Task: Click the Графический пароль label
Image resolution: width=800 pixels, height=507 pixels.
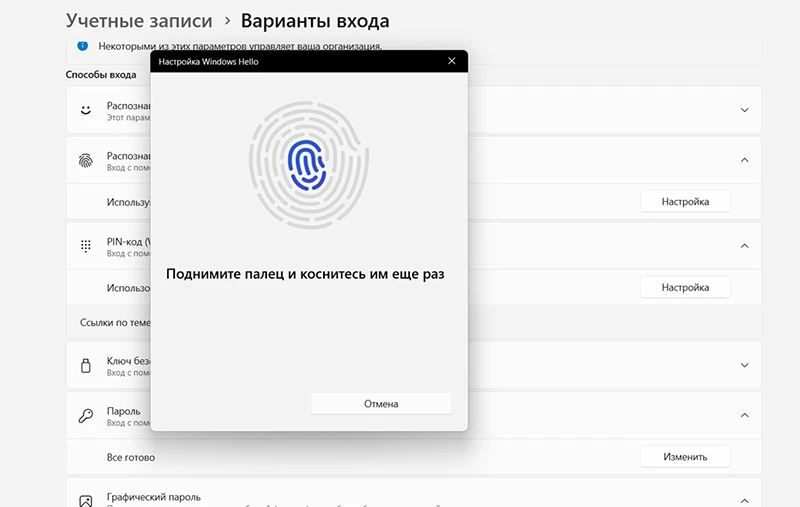Action: tap(154, 497)
